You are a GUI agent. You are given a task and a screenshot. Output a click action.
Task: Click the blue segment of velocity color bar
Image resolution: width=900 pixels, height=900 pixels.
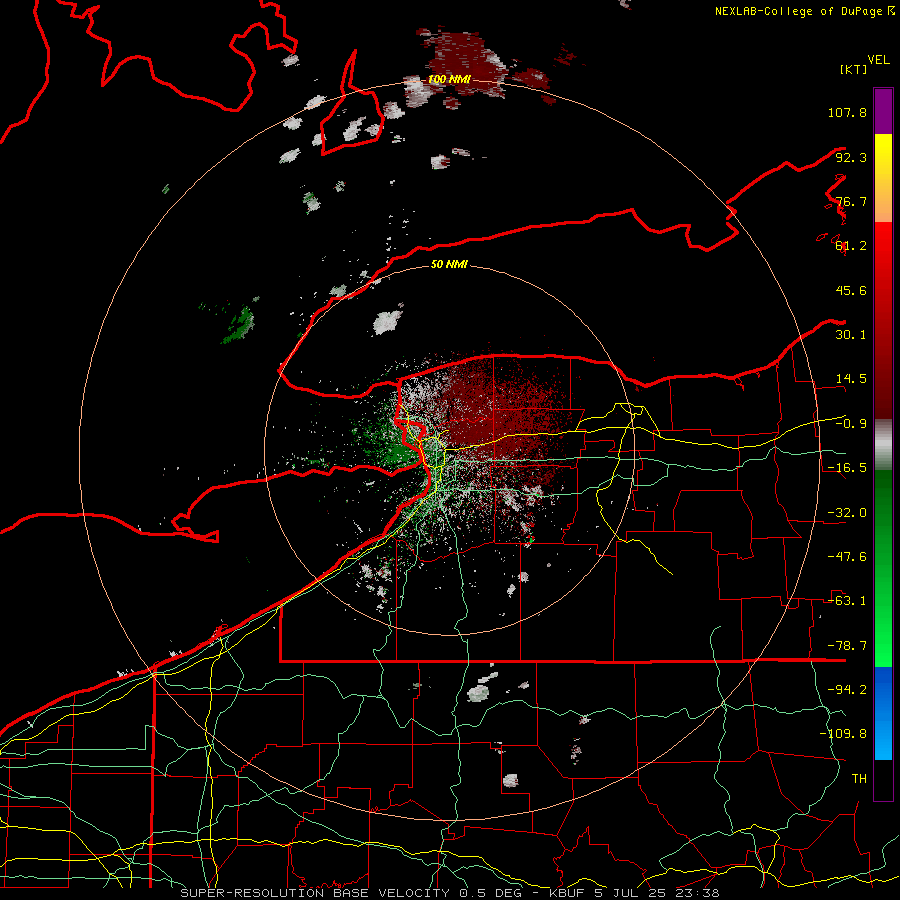pos(883,713)
